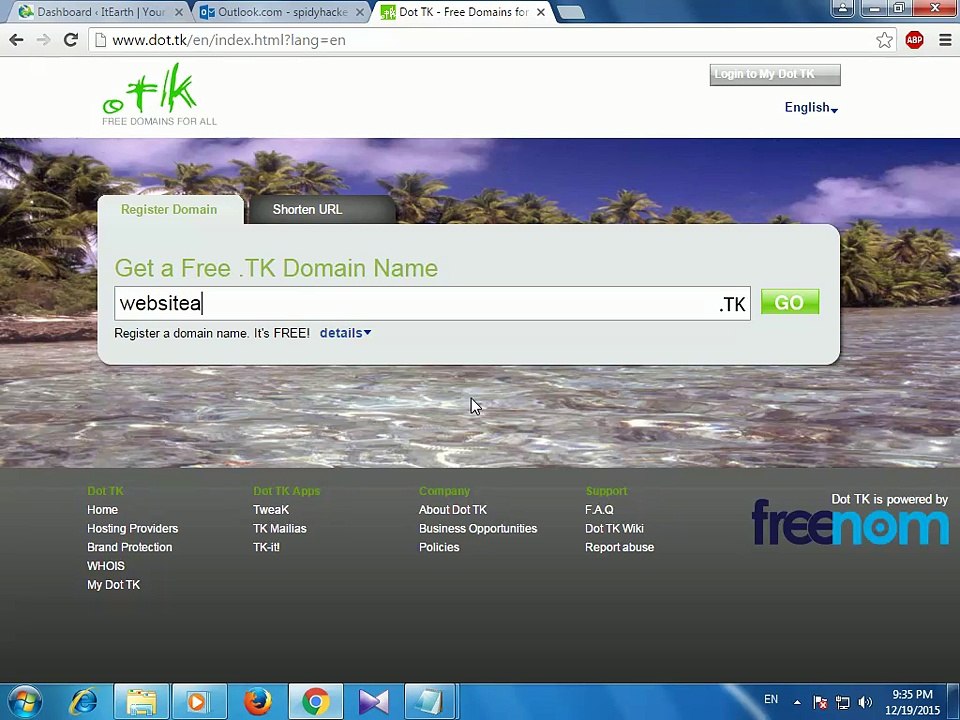Open Windows Media Player taskbar icon
The height and width of the screenshot is (720, 960).
(199, 702)
